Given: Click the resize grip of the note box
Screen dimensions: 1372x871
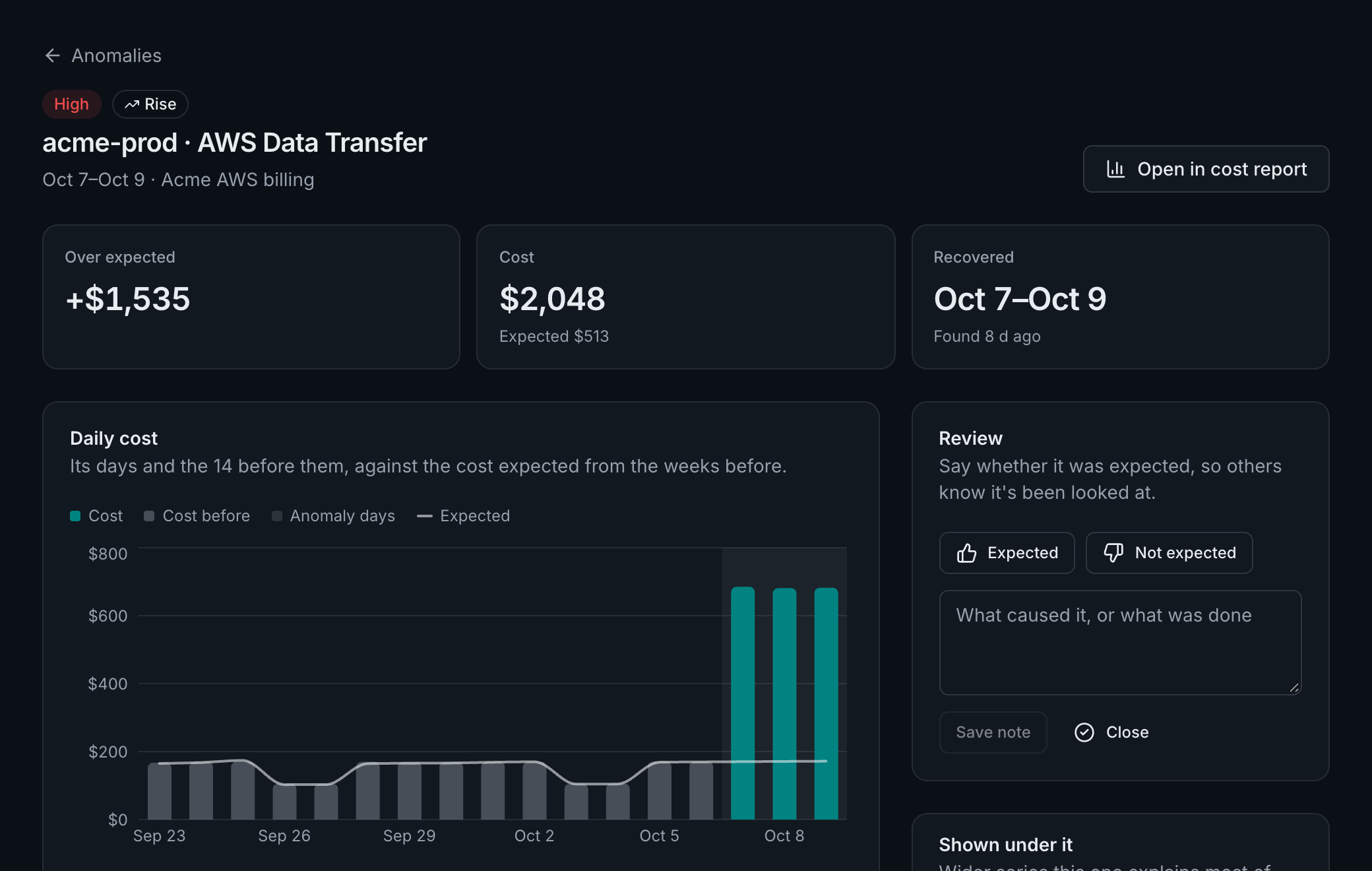Looking at the screenshot, I should pyautogui.click(x=1294, y=688).
